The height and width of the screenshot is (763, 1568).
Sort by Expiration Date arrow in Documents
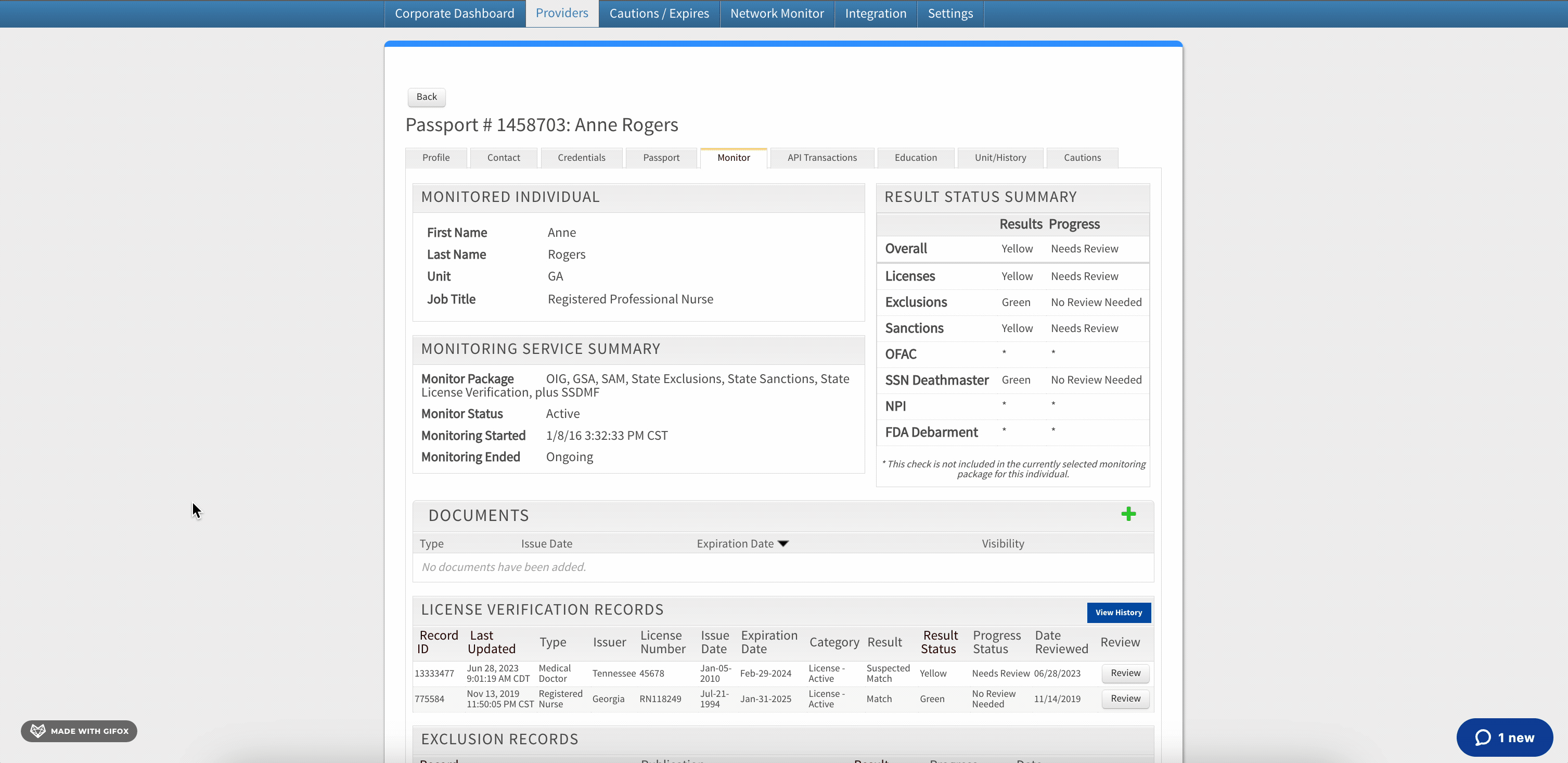click(783, 543)
